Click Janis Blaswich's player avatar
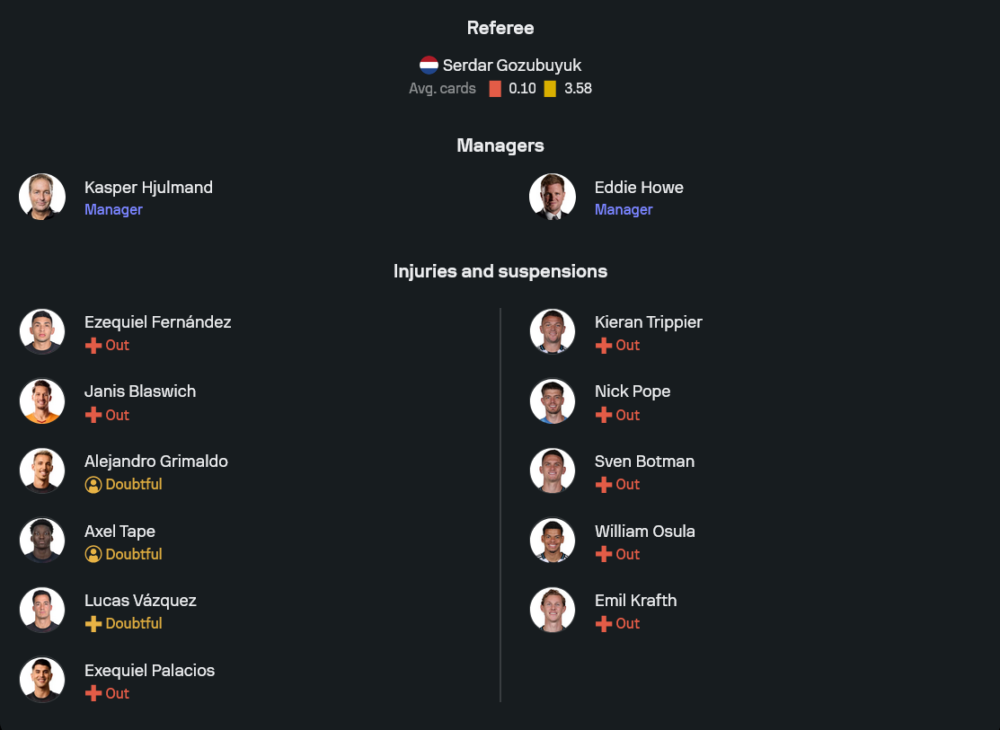Image resolution: width=1000 pixels, height=730 pixels. pos(42,402)
